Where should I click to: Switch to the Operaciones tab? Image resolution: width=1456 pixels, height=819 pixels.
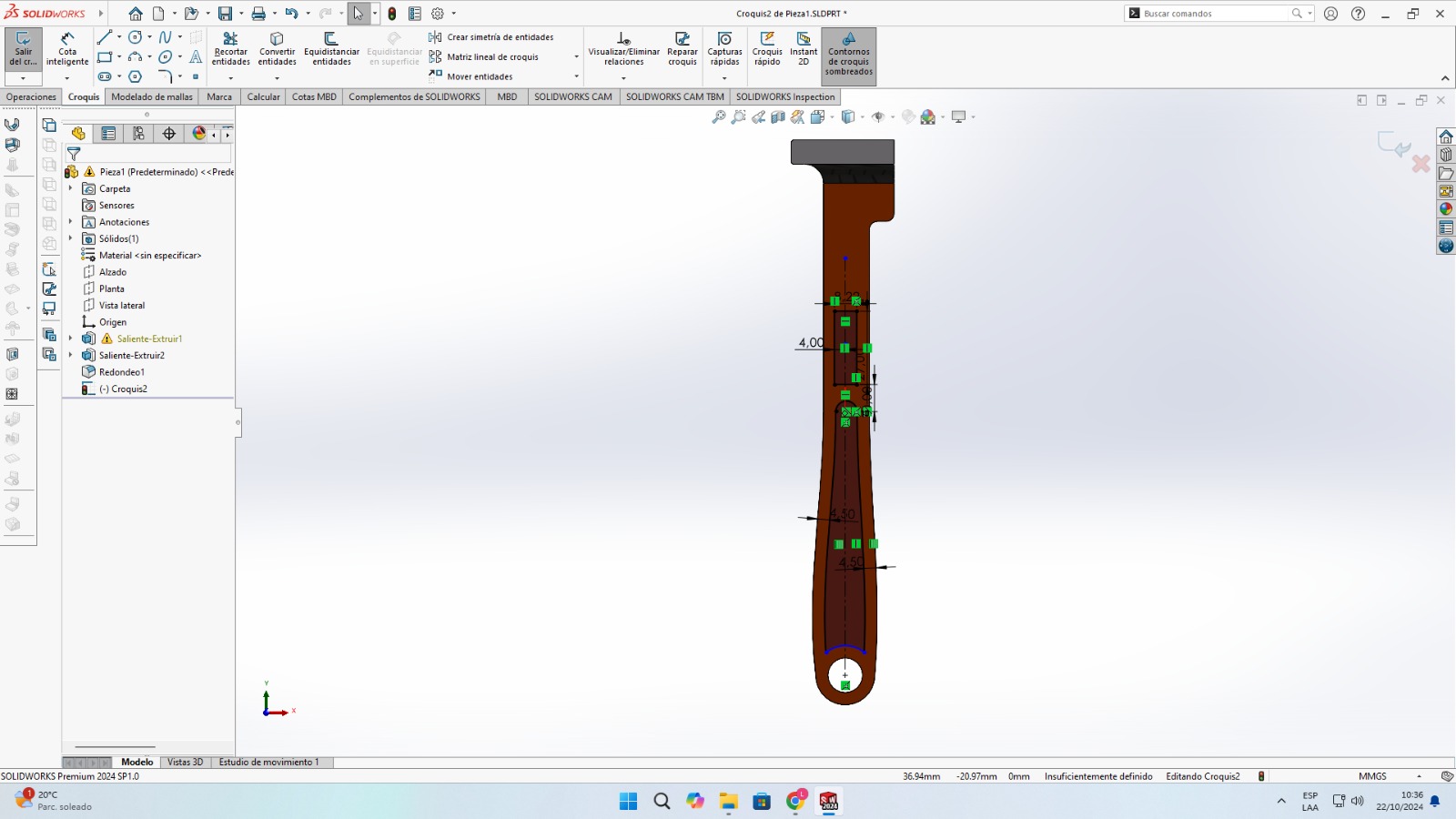31,97
